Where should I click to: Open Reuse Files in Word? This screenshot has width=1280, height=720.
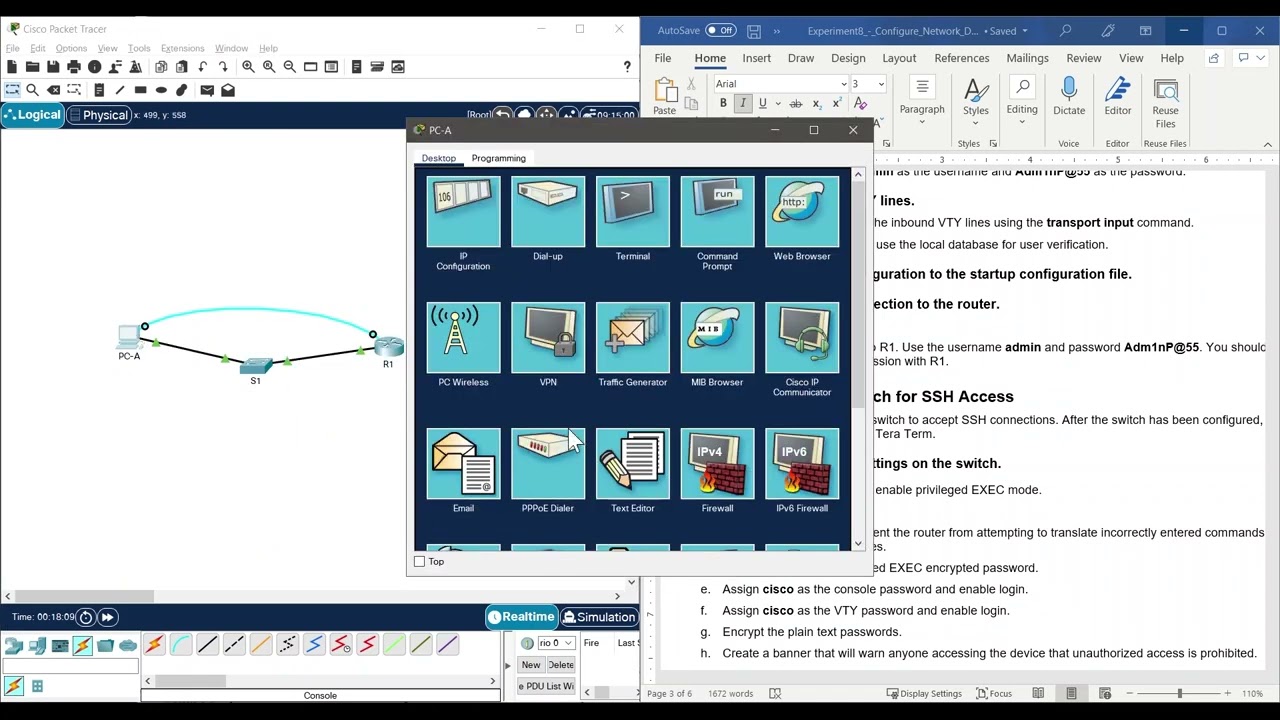(1165, 104)
